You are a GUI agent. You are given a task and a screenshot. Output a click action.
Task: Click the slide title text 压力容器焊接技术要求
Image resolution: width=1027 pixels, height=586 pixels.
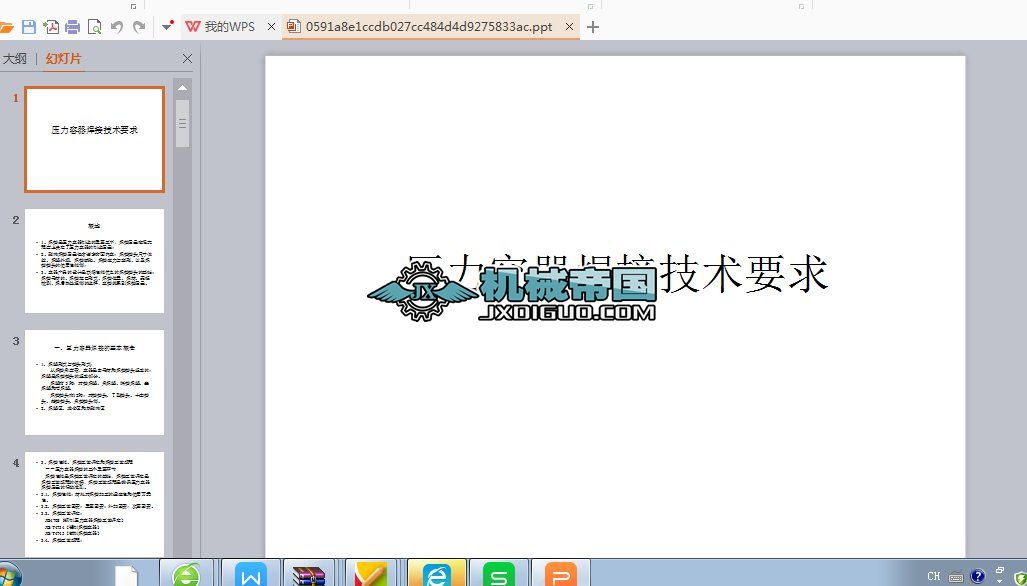(x=618, y=274)
